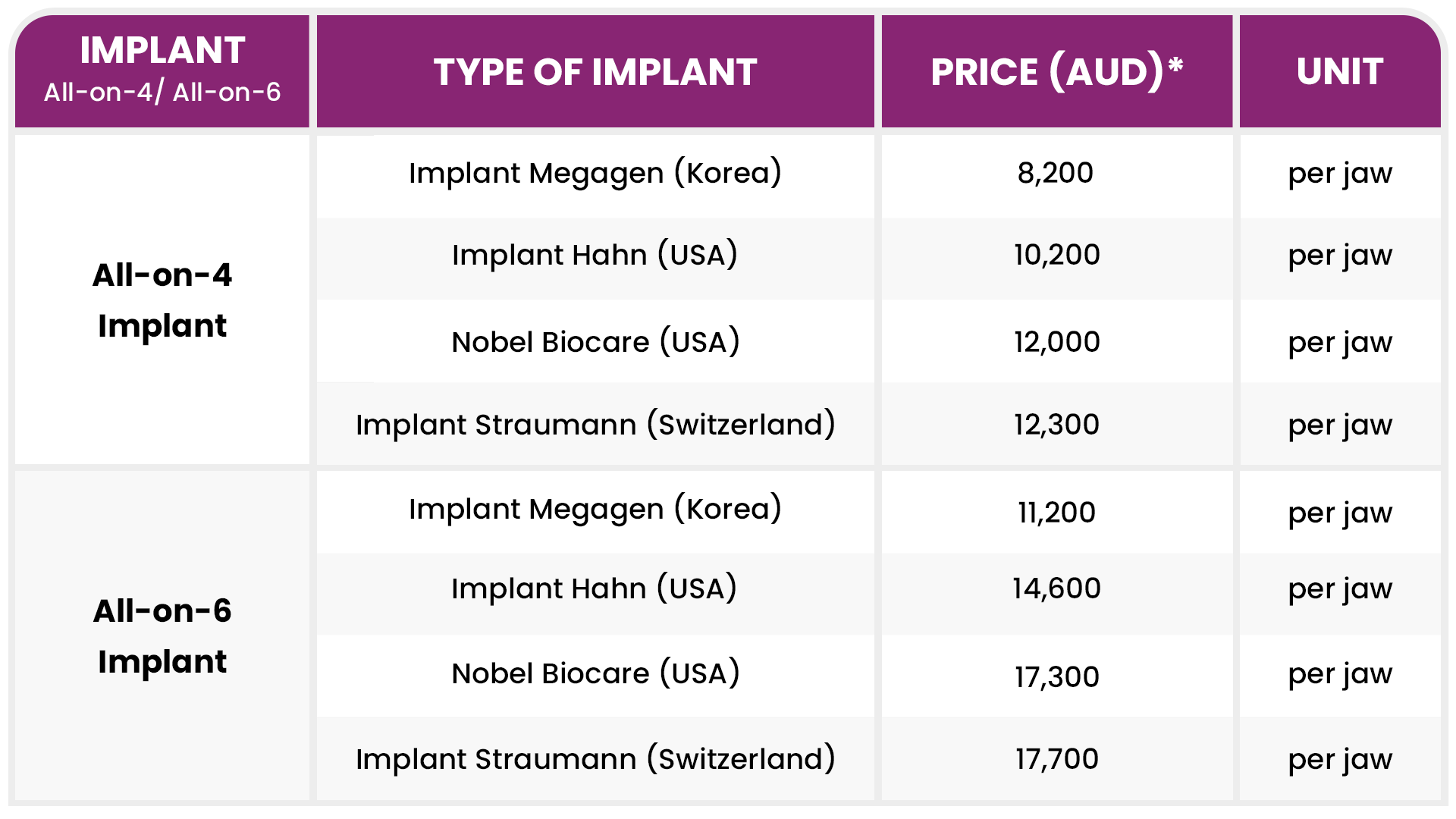Click the 17,300 price cell
This screenshot has width=1456, height=819.
(x=1056, y=676)
